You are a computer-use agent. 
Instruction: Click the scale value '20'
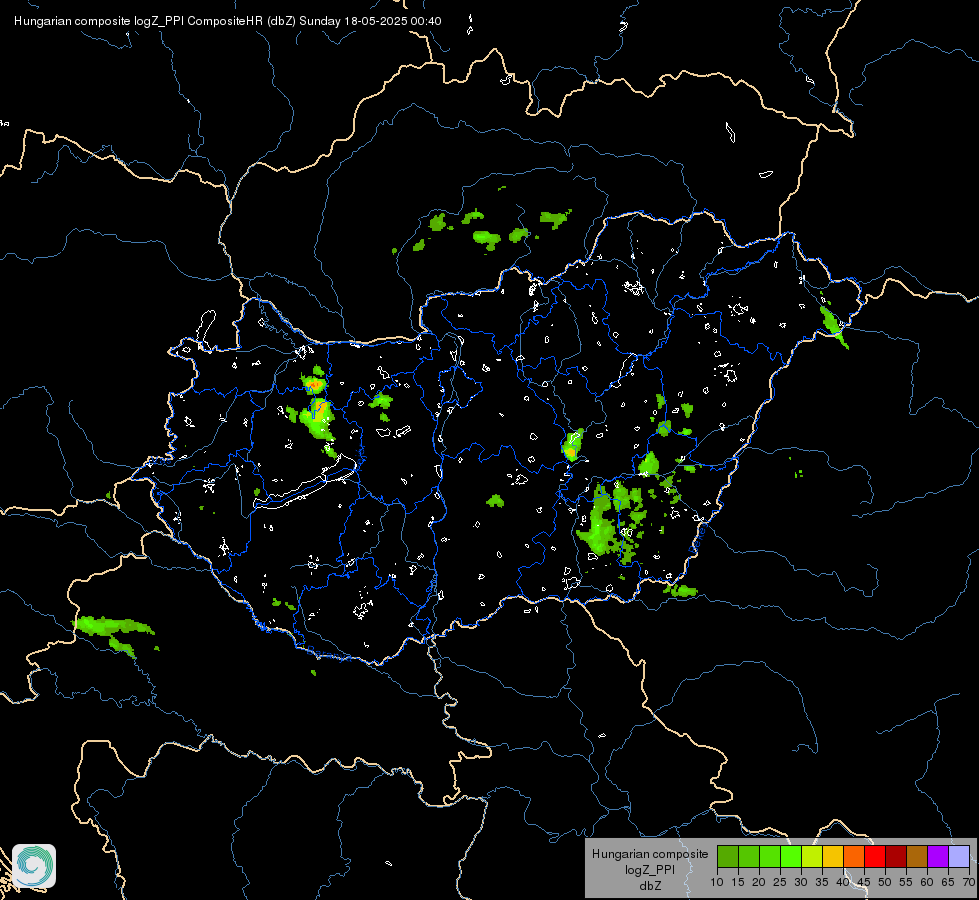759,883
